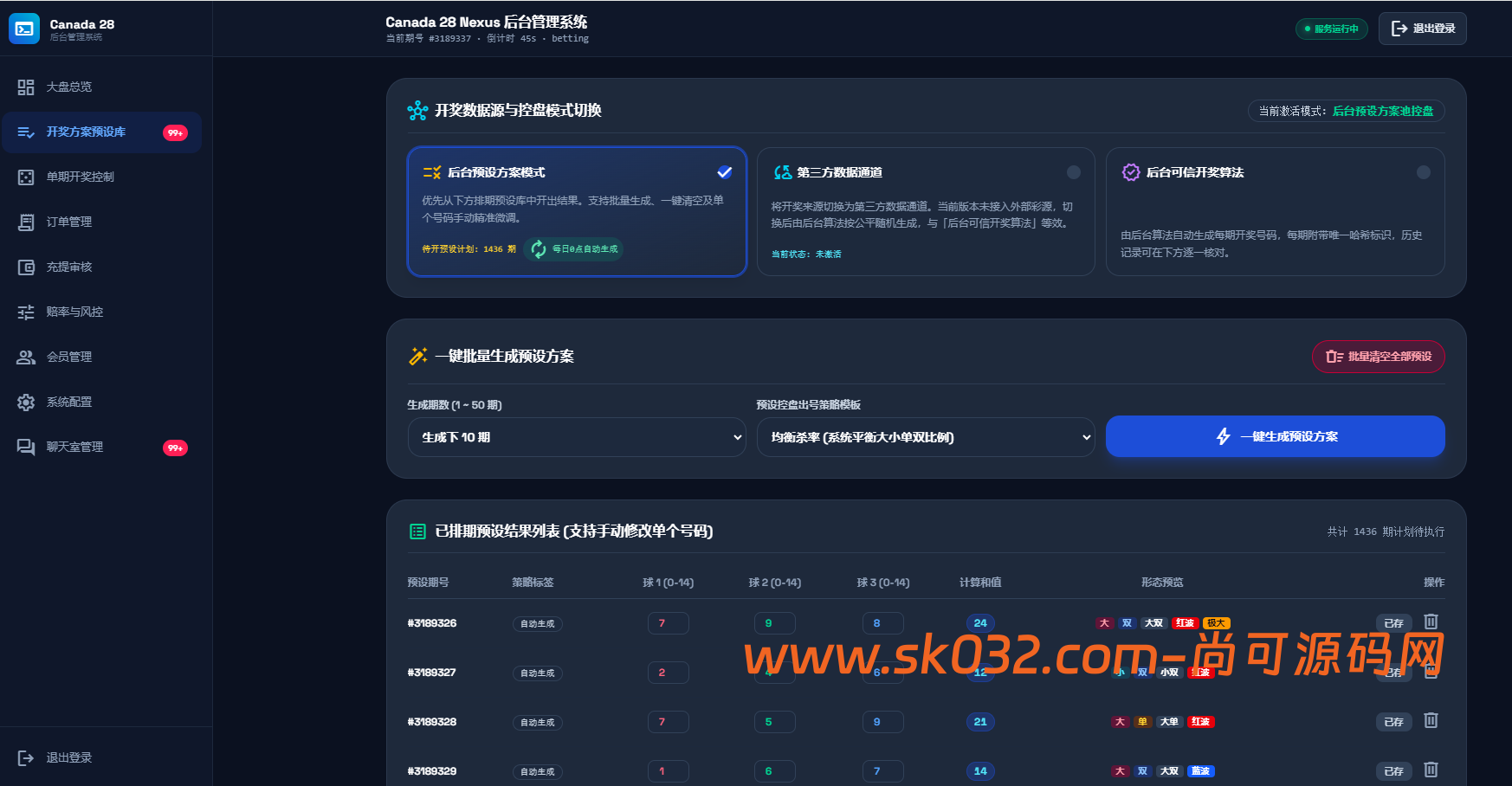1512x786 pixels.
Task: Delete row #3189328 with trash icon
Action: click(x=1431, y=721)
